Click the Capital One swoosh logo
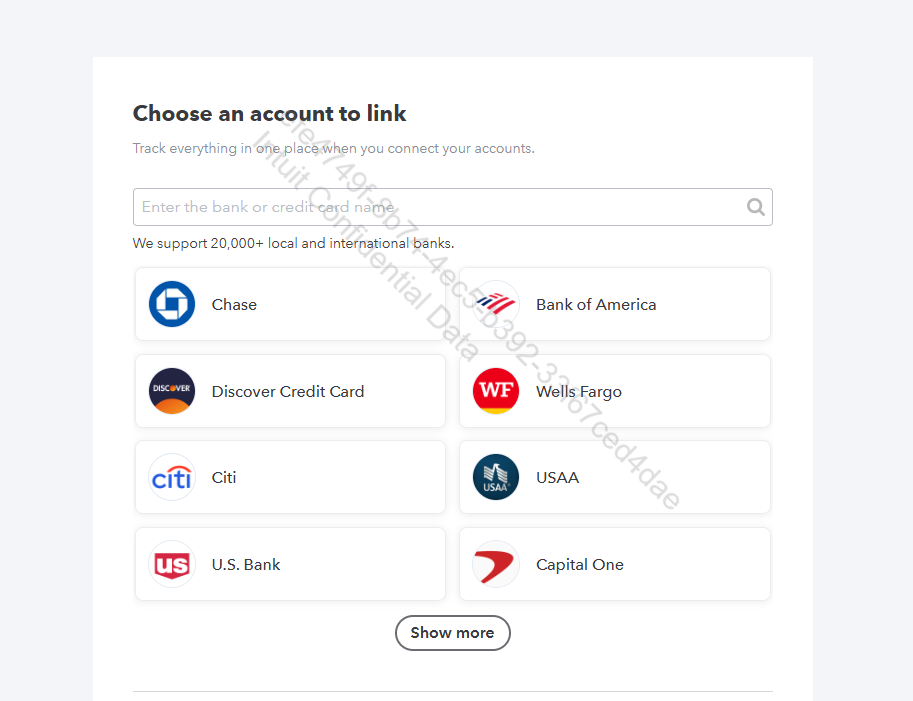The height and width of the screenshot is (701, 913). click(496, 565)
